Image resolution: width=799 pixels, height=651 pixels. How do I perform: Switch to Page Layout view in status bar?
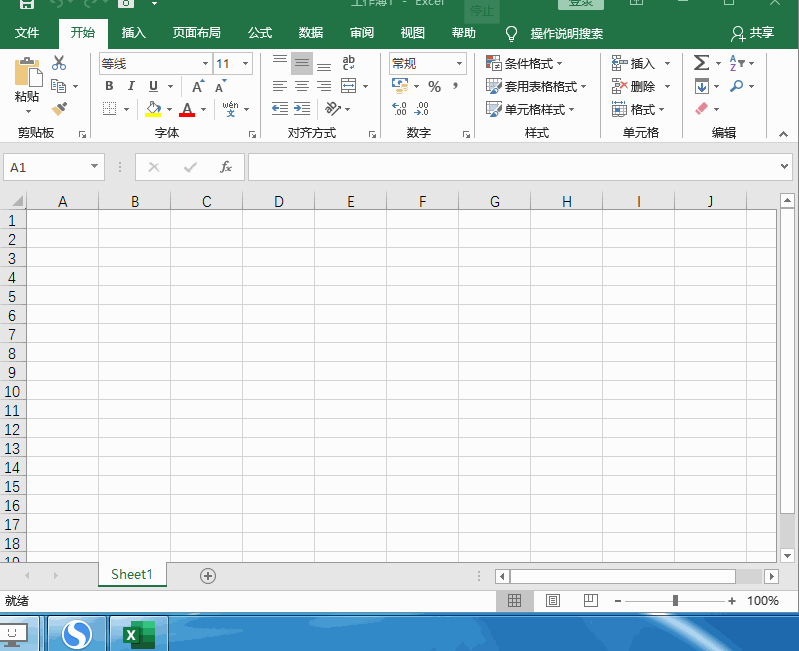coord(552,601)
